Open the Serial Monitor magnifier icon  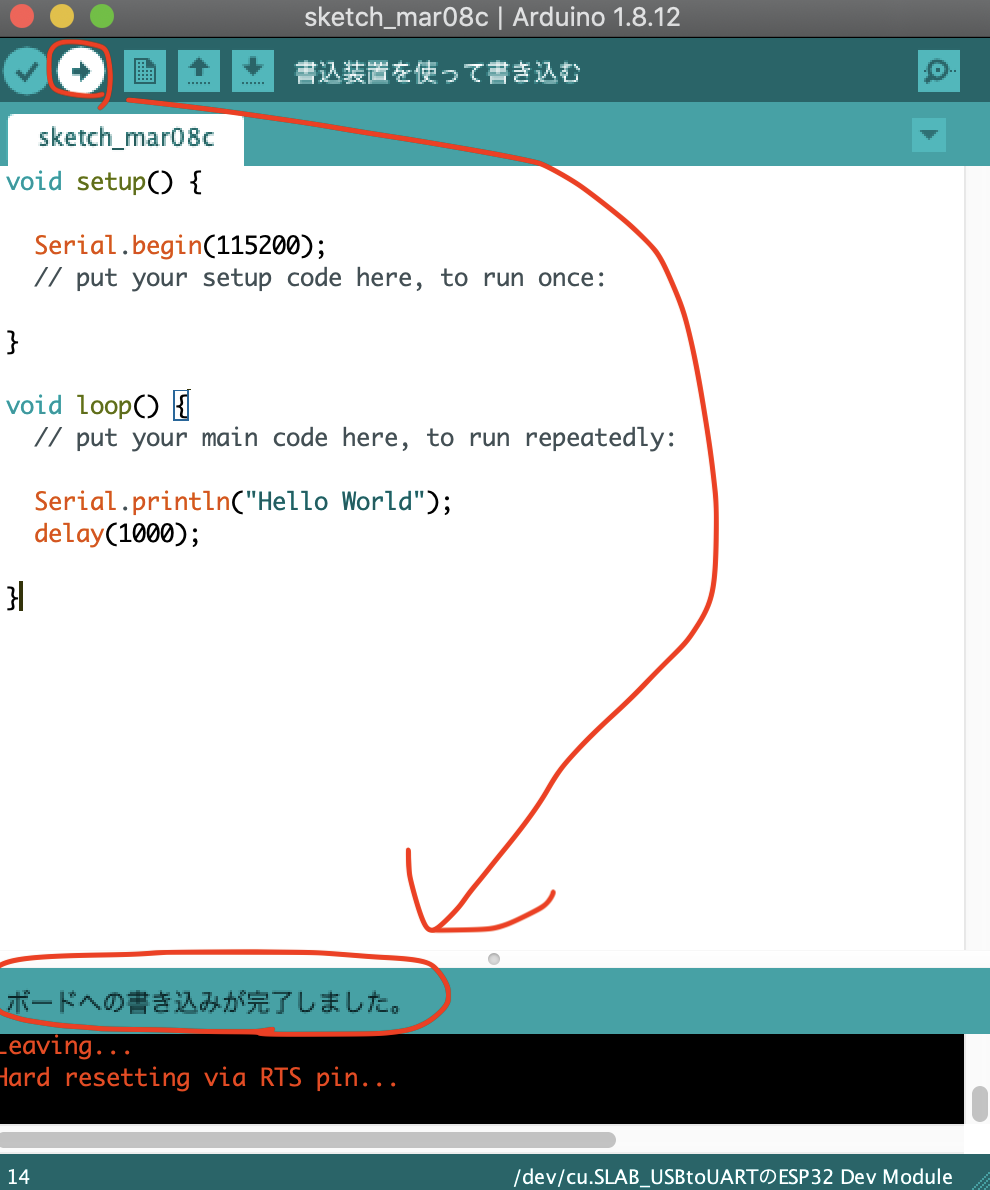pyautogui.click(x=938, y=71)
